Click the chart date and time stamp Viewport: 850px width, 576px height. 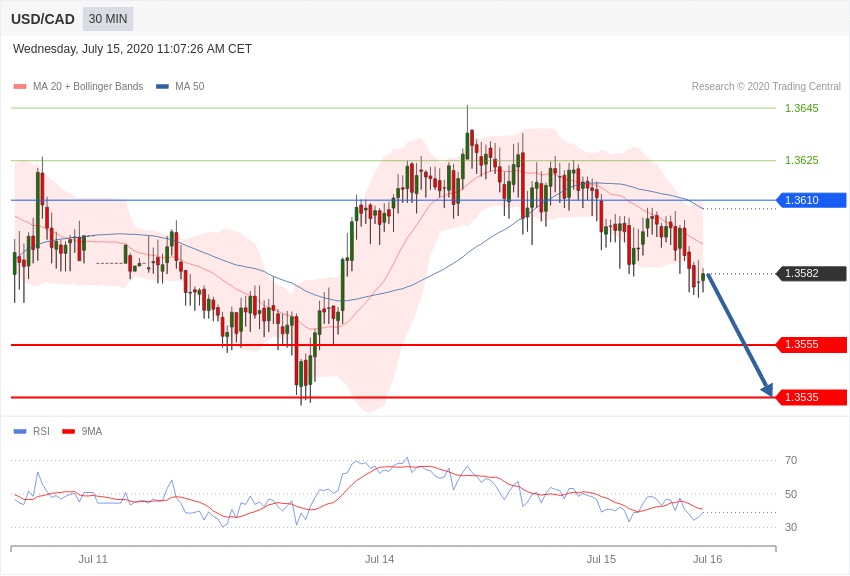point(132,49)
